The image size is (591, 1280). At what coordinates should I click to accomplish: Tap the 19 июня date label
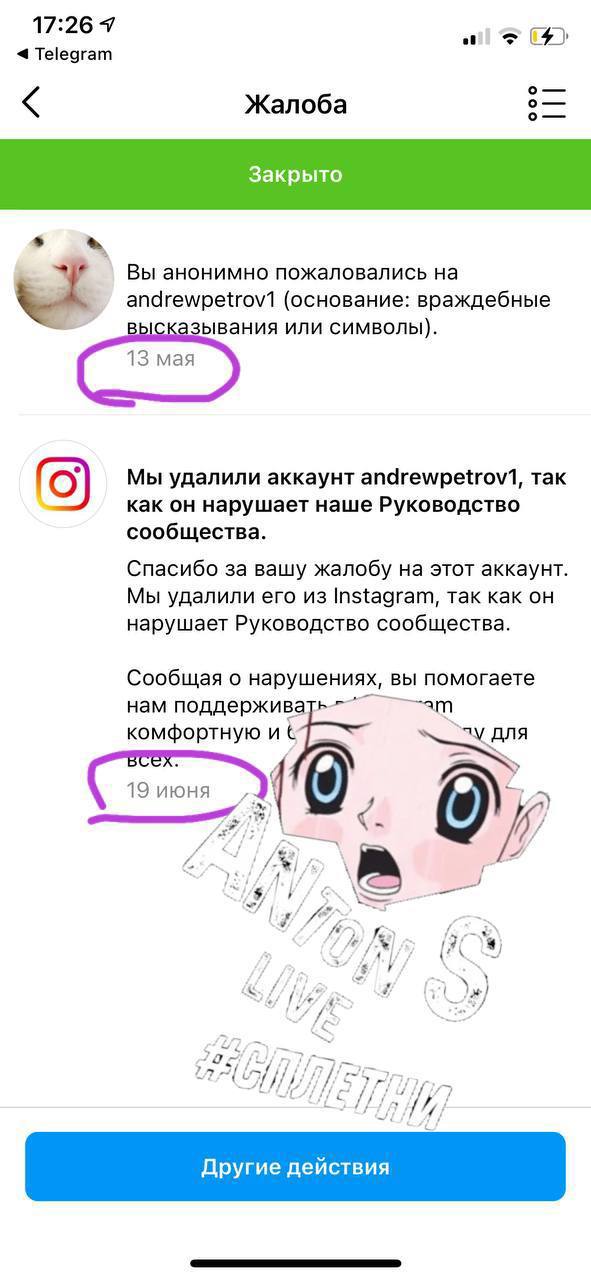pos(168,790)
